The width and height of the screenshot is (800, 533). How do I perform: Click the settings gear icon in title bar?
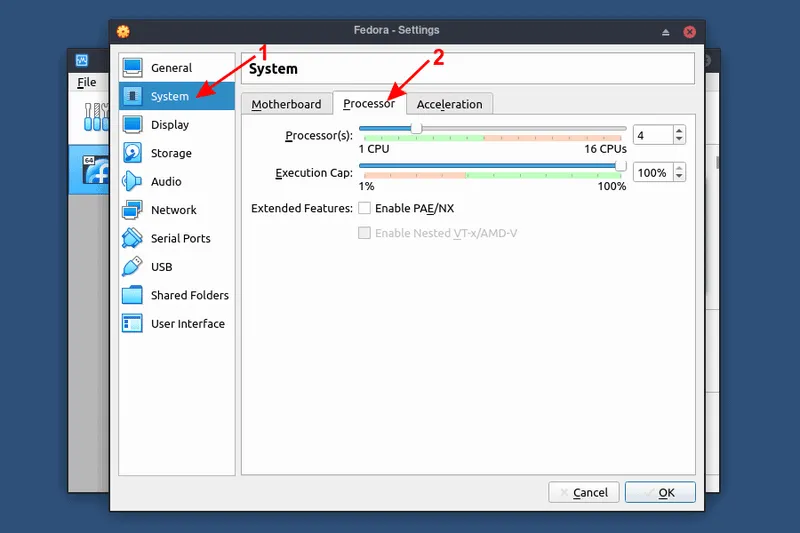coord(123,31)
